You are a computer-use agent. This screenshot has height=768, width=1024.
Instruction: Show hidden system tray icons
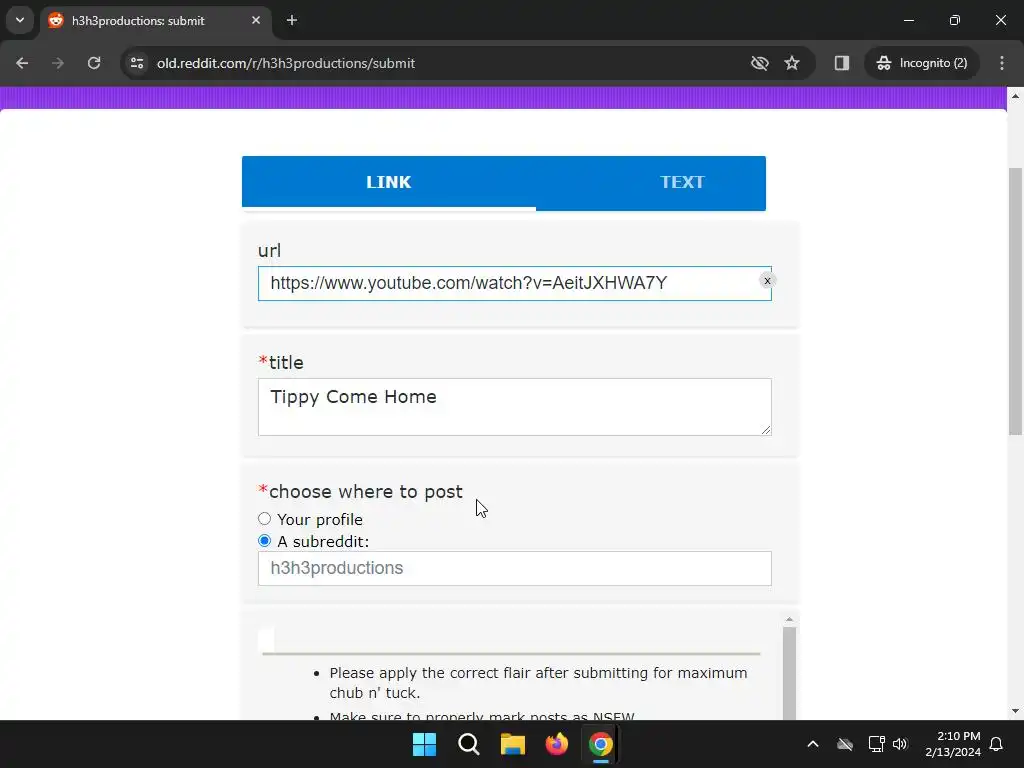click(812, 744)
